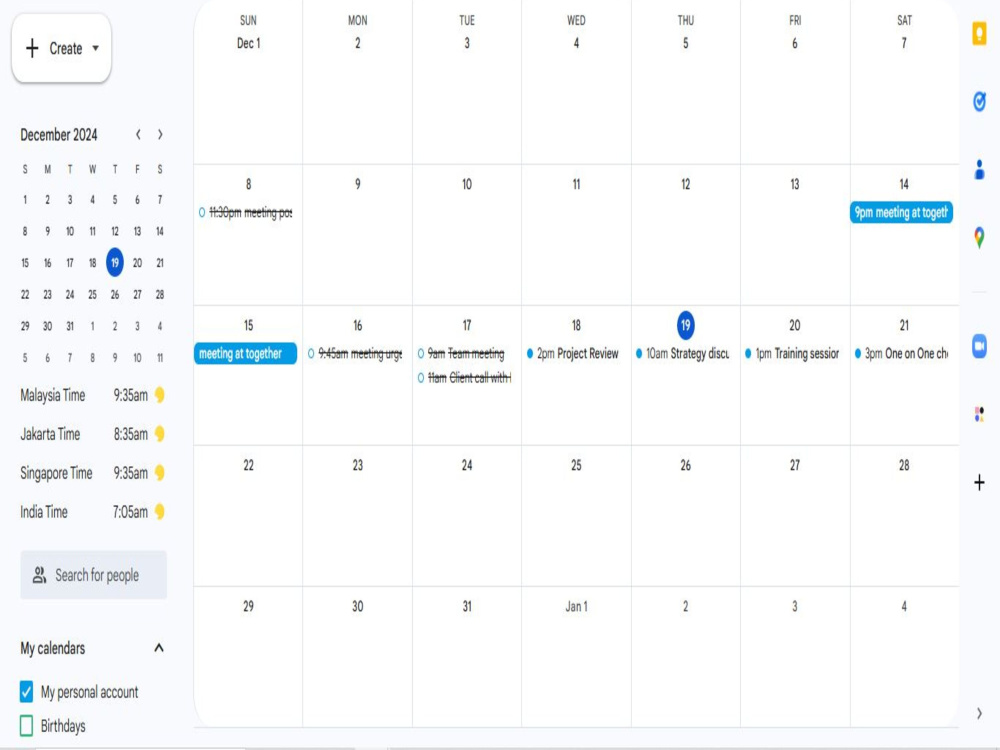Click the SAT column header

904,20
